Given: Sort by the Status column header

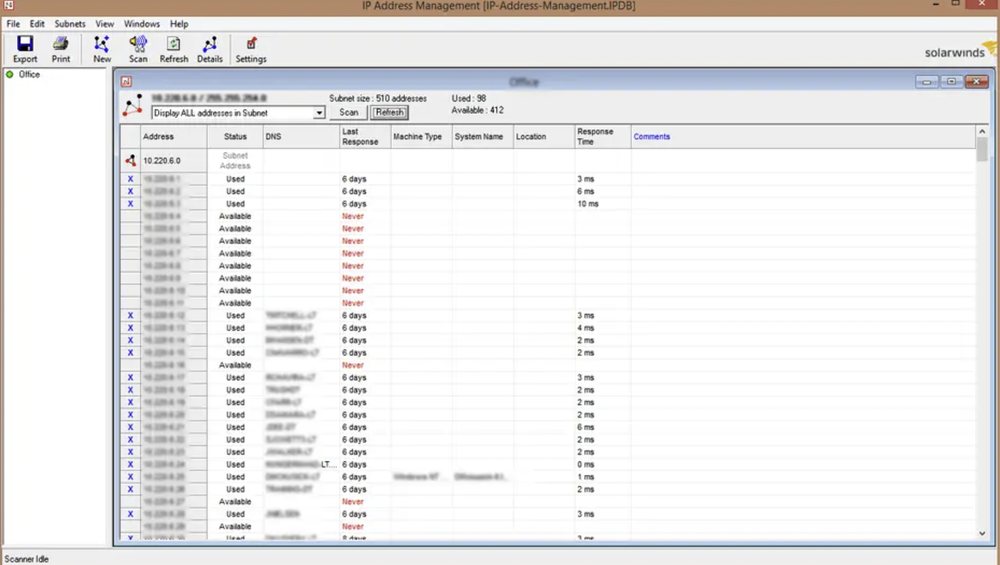Looking at the screenshot, I should (x=235, y=136).
